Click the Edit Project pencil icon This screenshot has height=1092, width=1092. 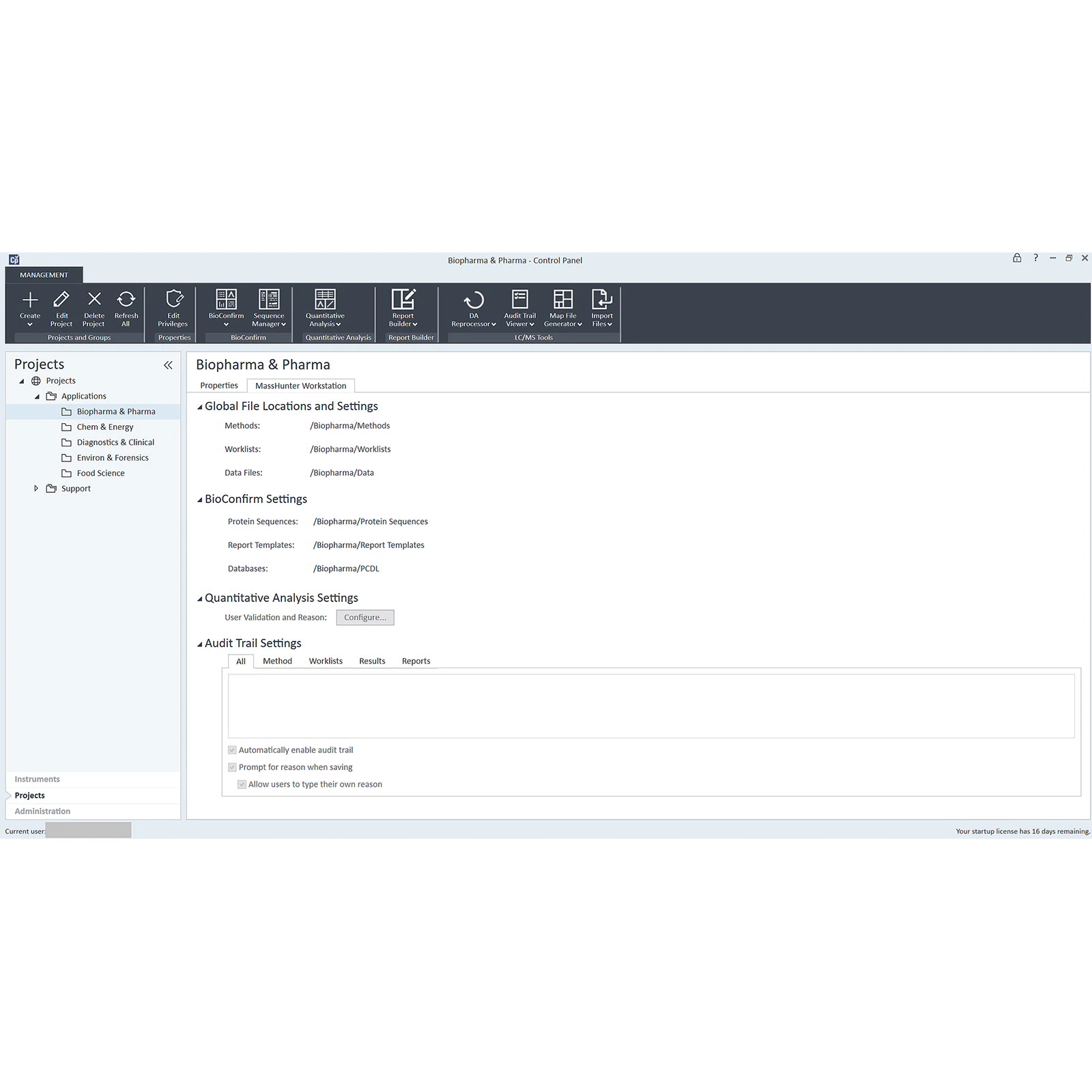61,300
